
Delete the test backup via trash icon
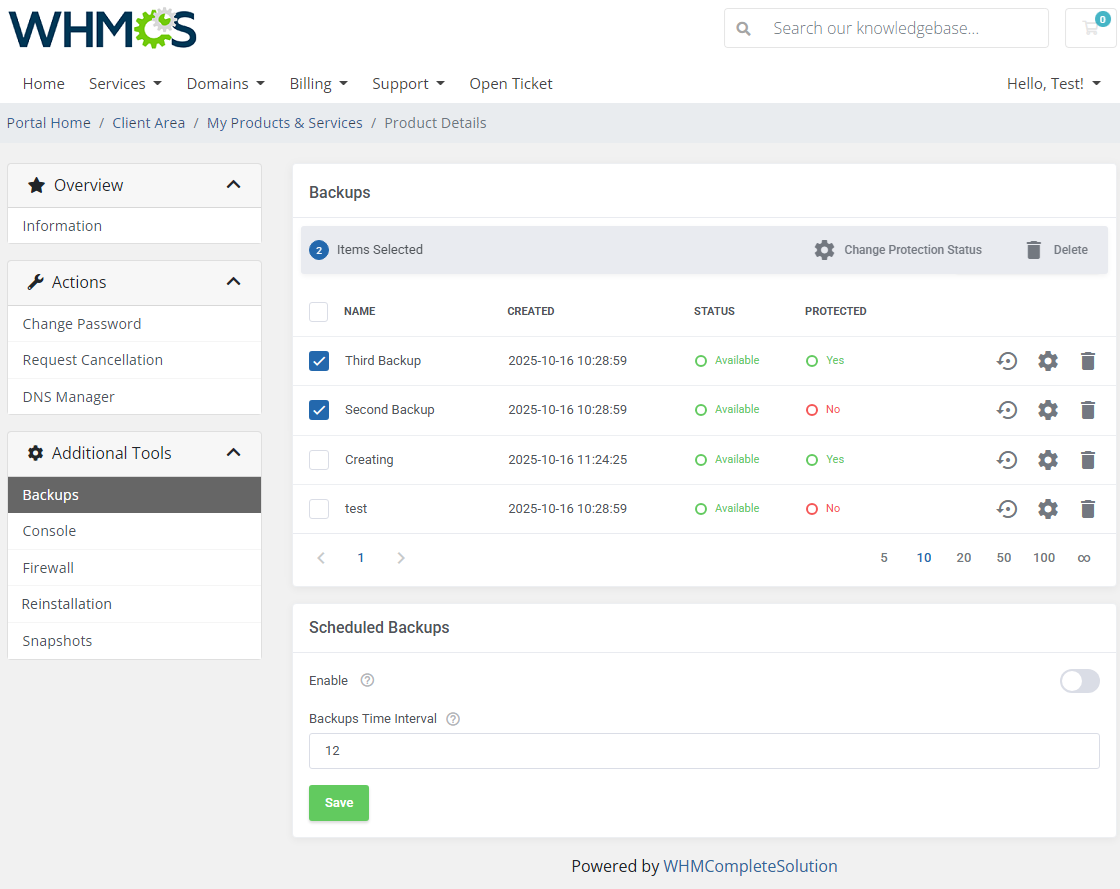click(1088, 509)
